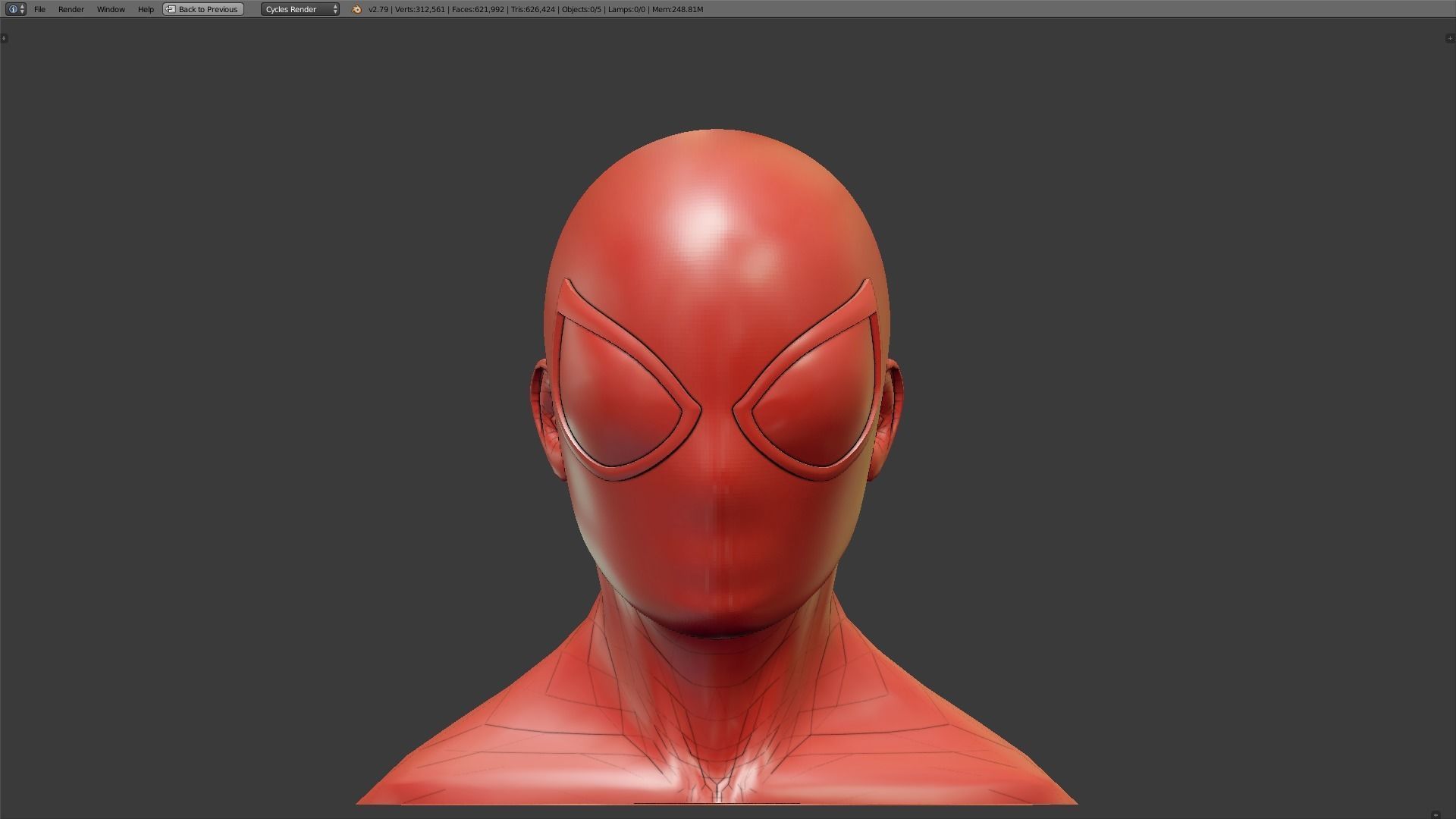This screenshot has height=819, width=1456.
Task: Click the Verts:312,561 statistic
Action: (420, 9)
